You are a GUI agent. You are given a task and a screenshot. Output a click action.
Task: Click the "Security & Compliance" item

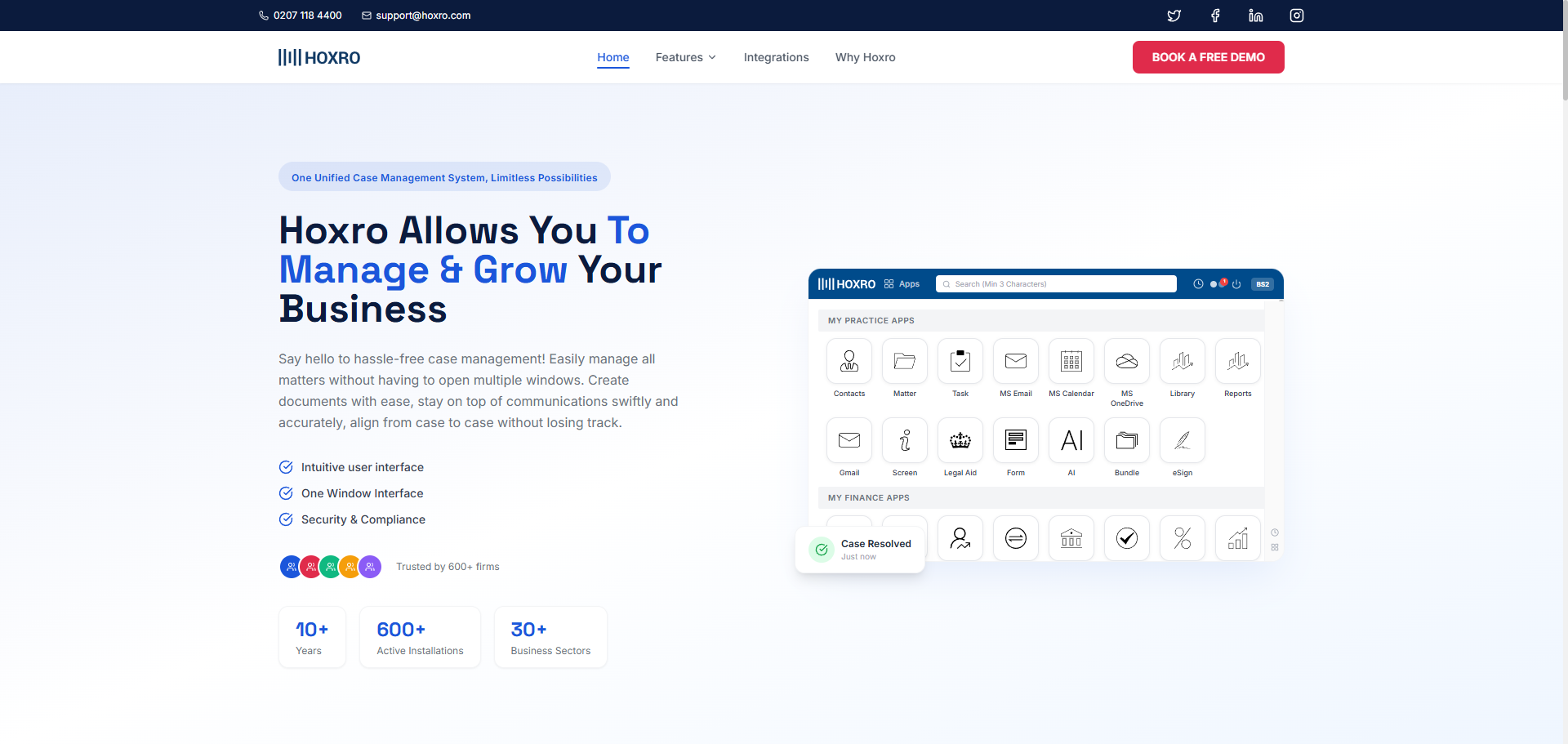(352, 519)
